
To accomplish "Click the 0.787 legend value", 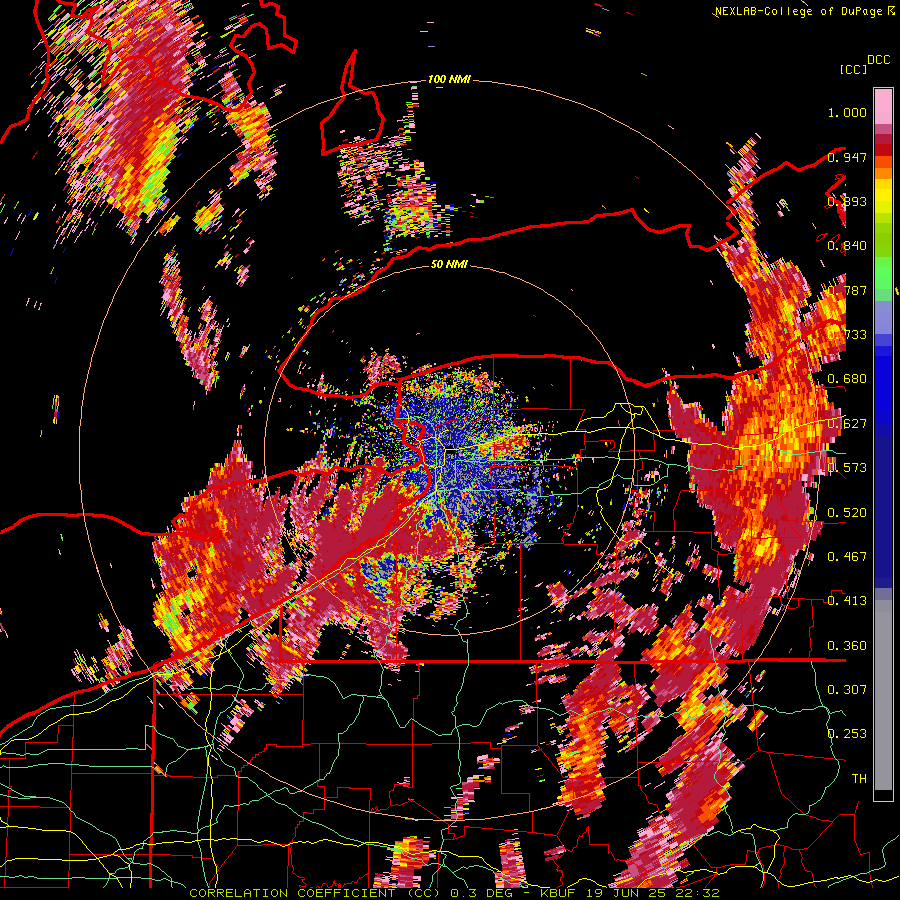I will click(847, 290).
